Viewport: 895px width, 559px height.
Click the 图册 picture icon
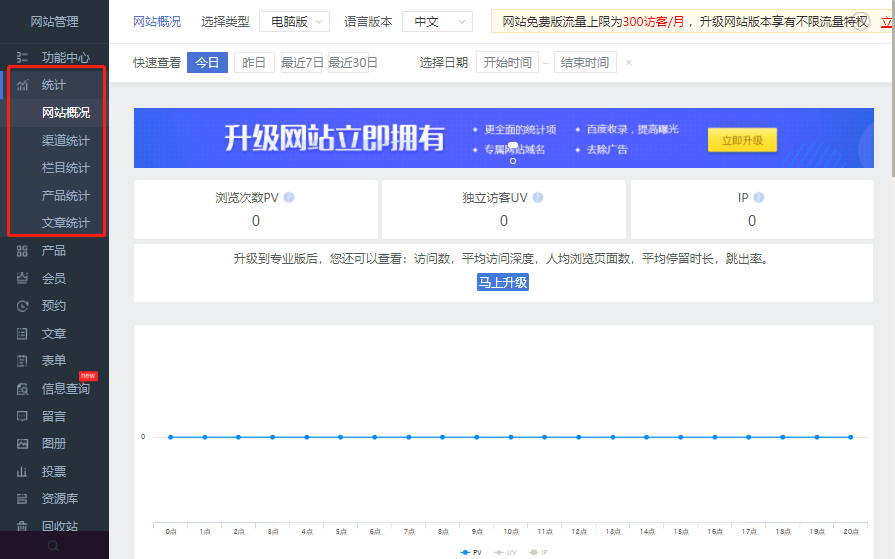pyautogui.click(x=22, y=444)
